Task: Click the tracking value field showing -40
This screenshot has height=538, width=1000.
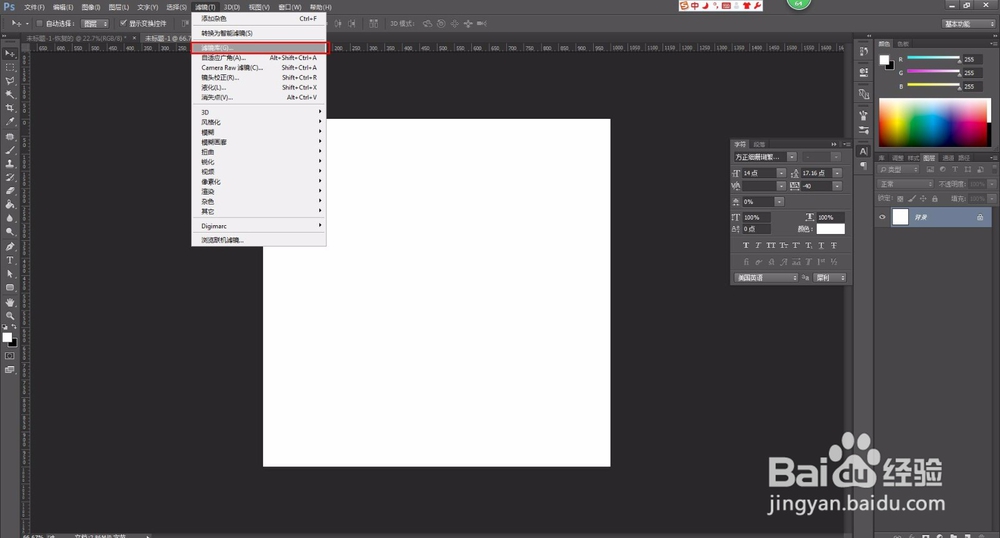Action: [x=816, y=186]
